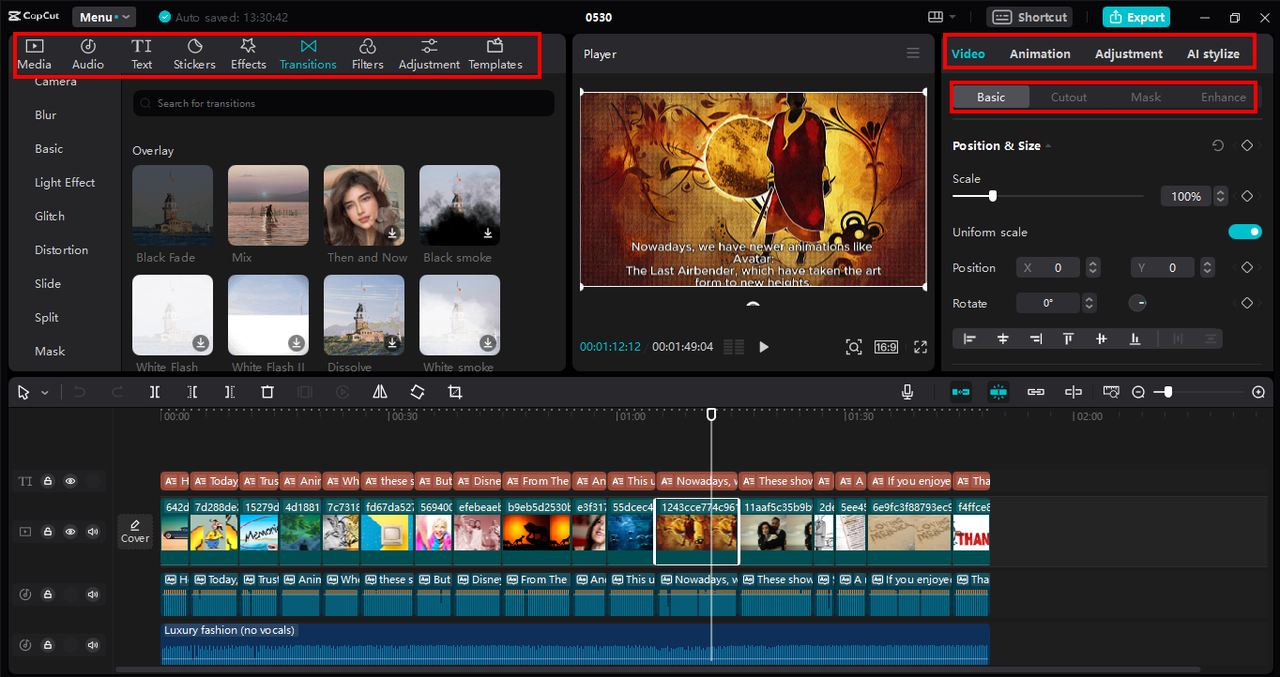This screenshot has width=1280, height=677.
Task: Open the Text panel
Action: [142, 54]
